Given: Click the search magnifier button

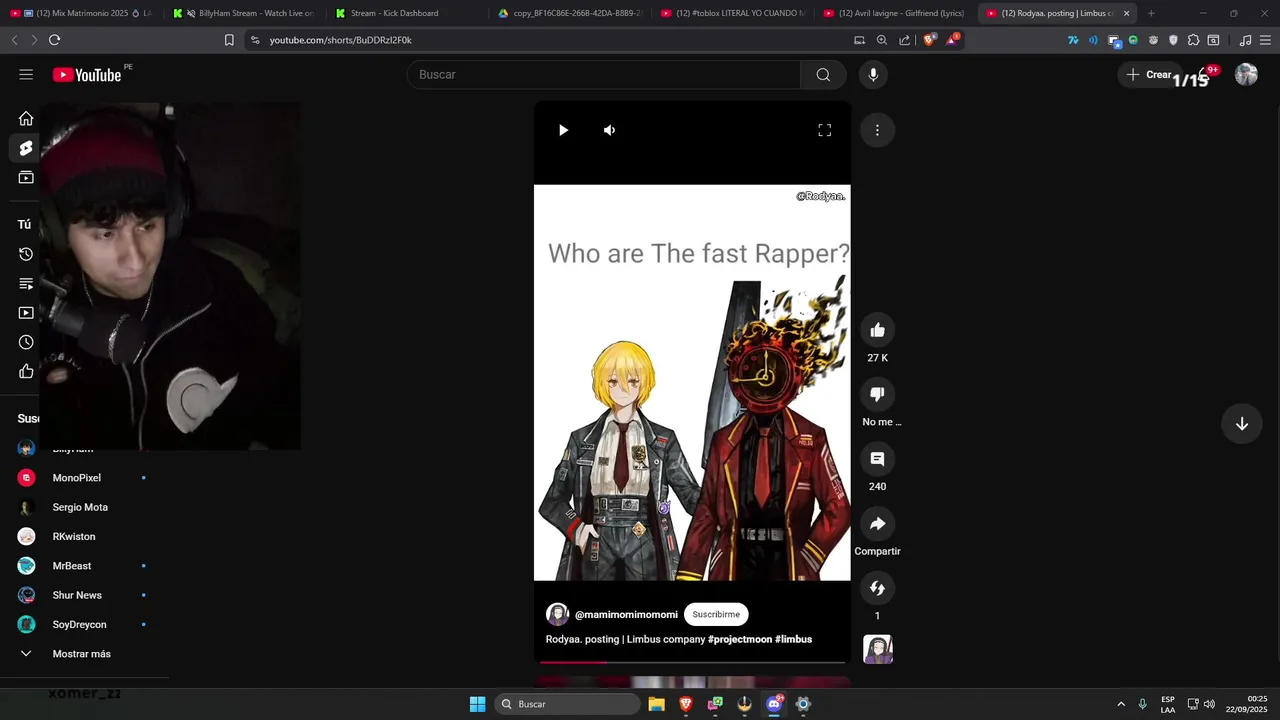Looking at the screenshot, I should [x=823, y=75].
